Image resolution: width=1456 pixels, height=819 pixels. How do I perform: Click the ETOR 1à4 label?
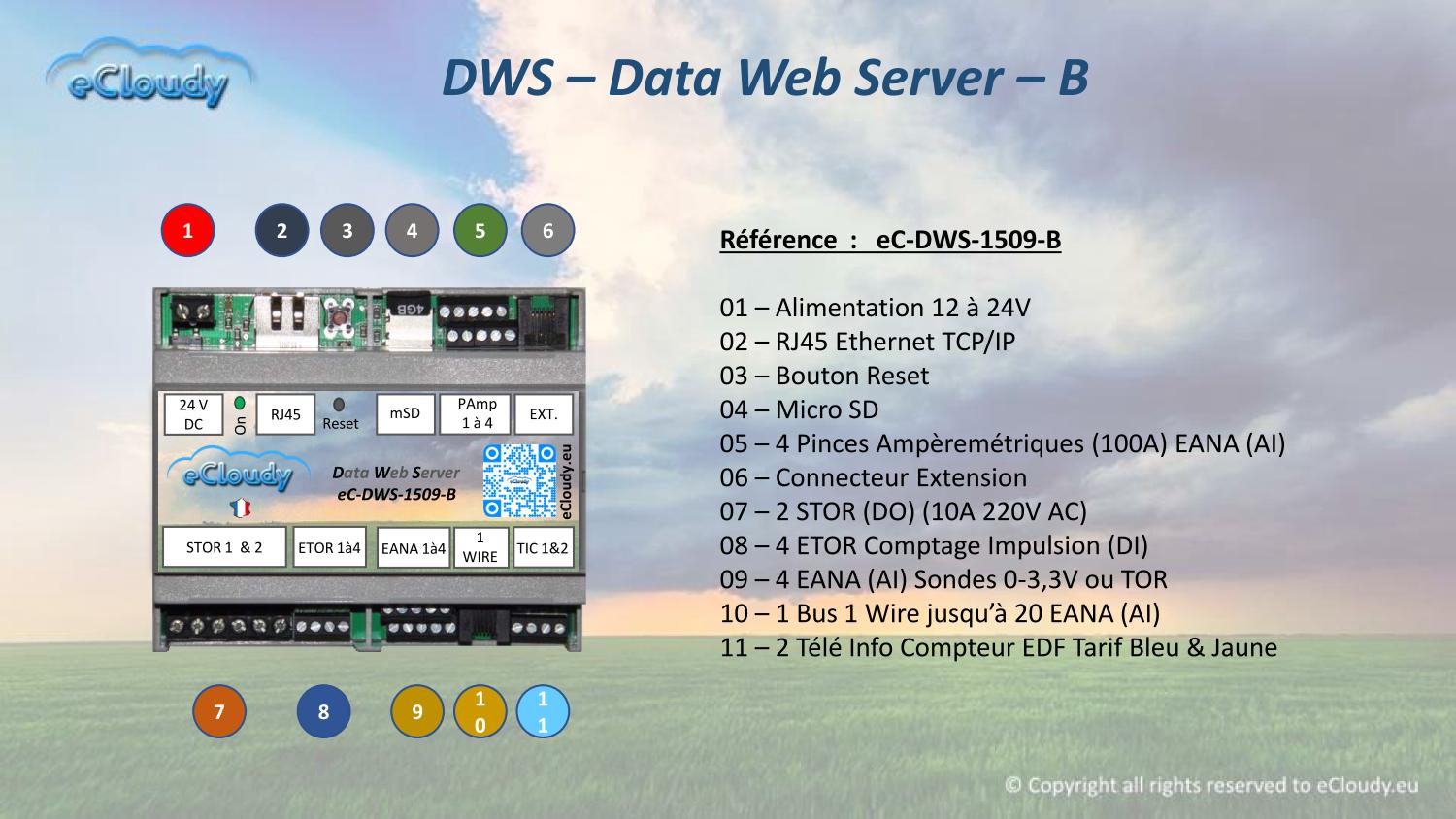pyautogui.click(x=329, y=547)
